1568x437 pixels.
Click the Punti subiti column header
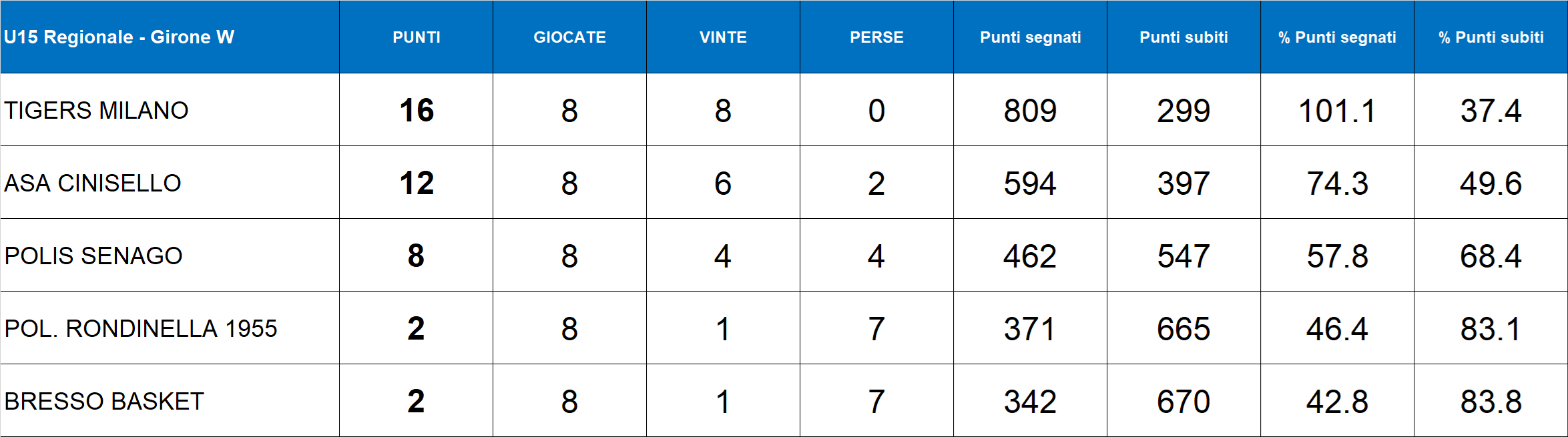1184,37
